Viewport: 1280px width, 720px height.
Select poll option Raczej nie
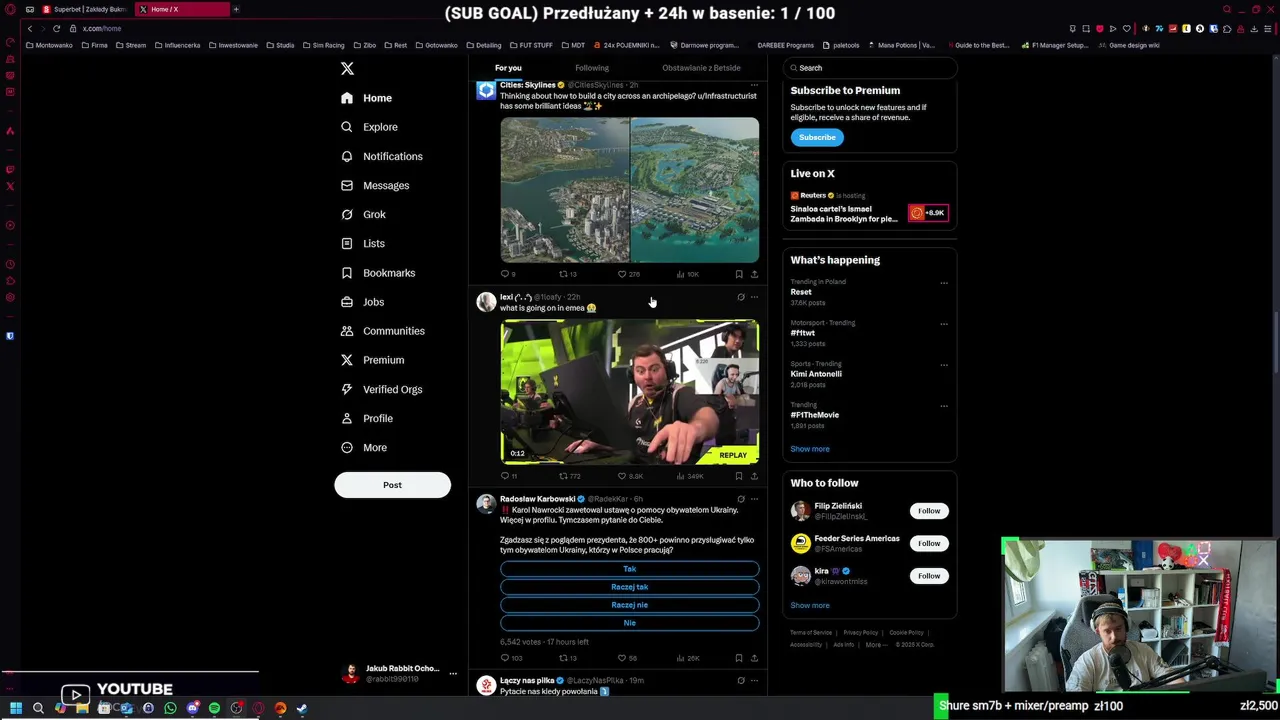pos(630,605)
